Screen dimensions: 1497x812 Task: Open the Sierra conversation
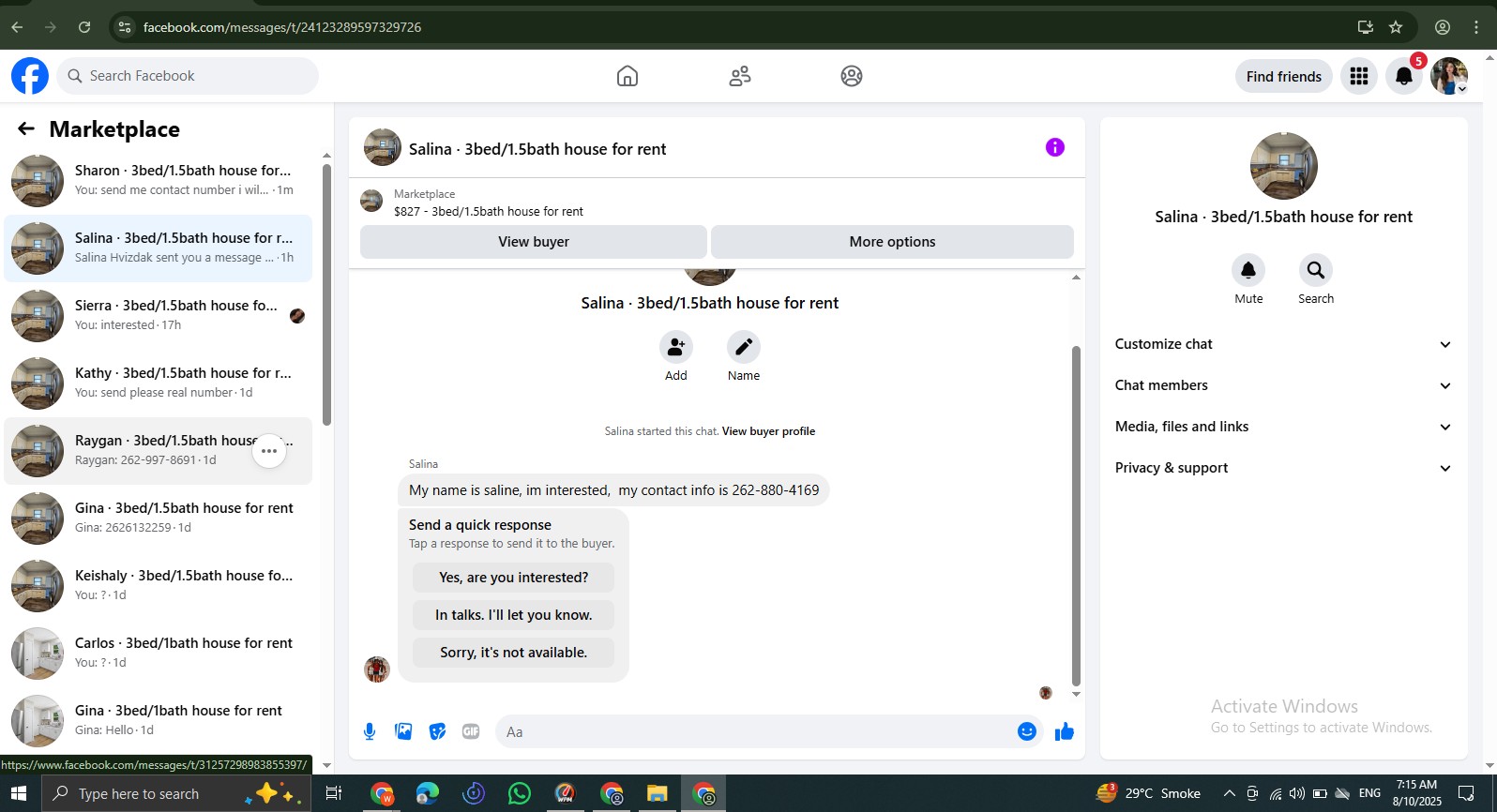point(159,315)
